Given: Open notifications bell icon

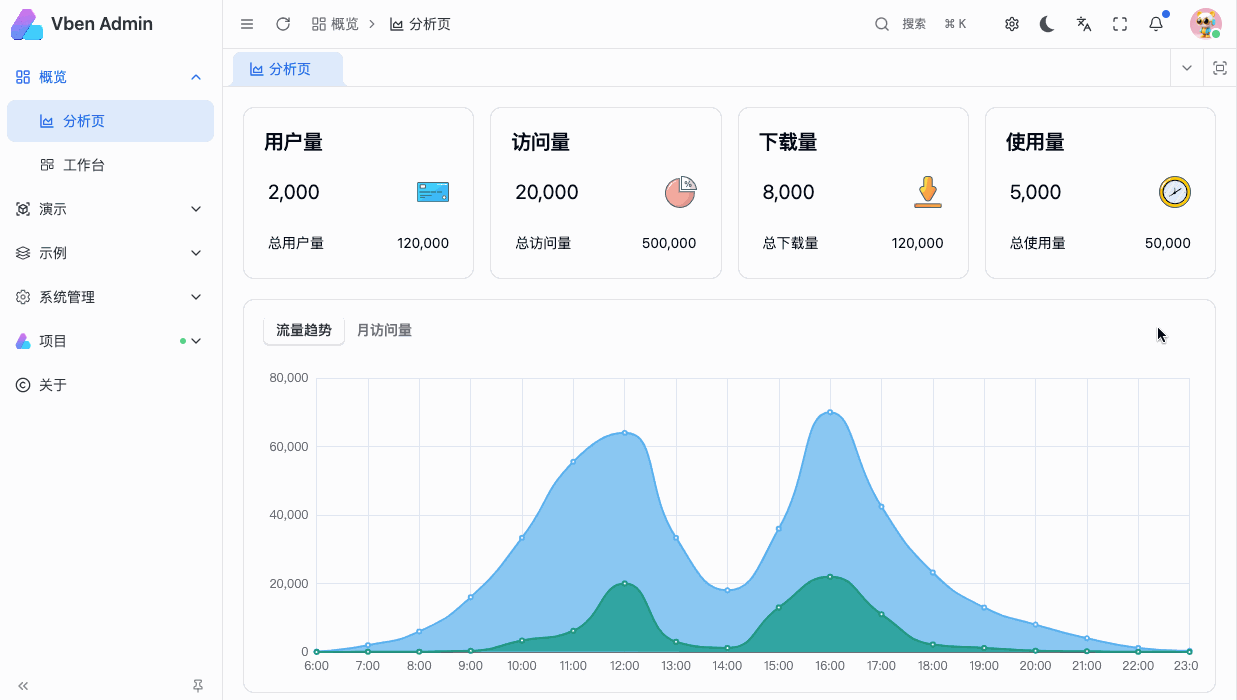Looking at the screenshot, I should (x=1156, y=24).
